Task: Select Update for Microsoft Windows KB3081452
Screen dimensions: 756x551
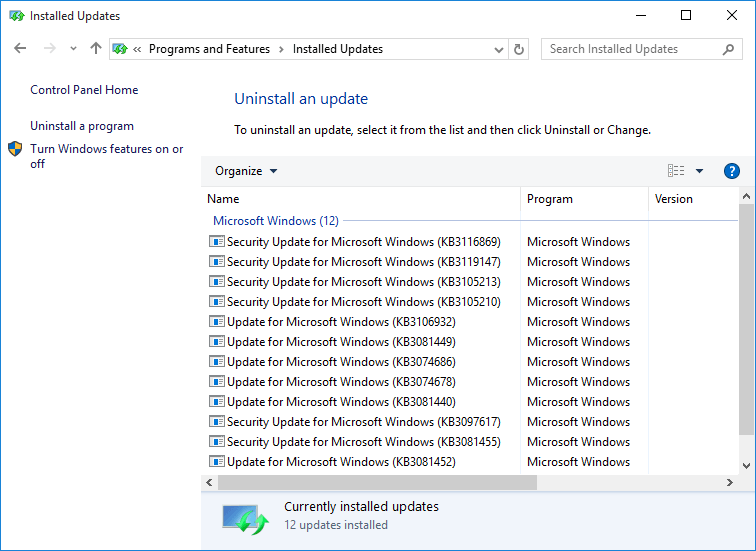Action: coord(341,462)
